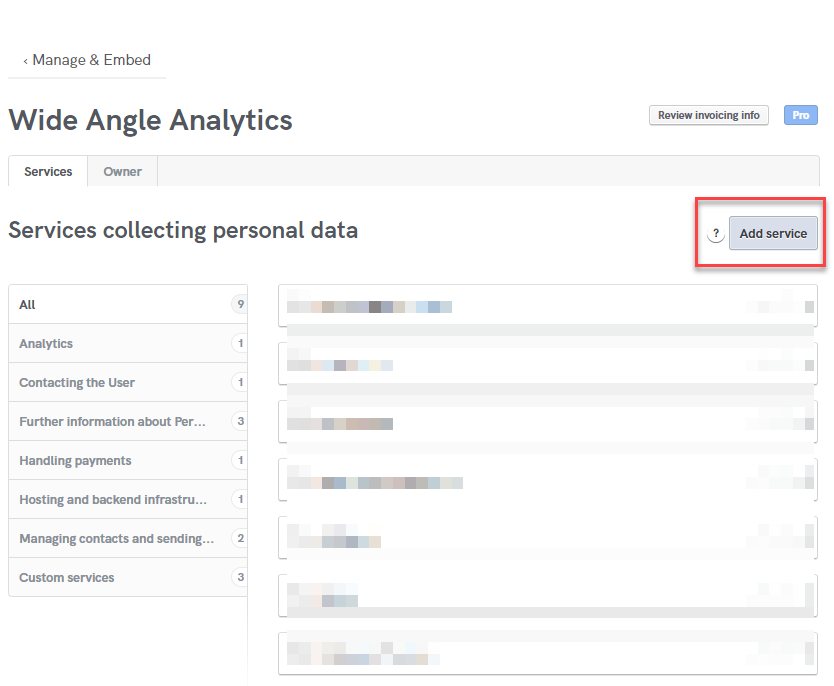Click the Add service button

(x=773, y=233)
